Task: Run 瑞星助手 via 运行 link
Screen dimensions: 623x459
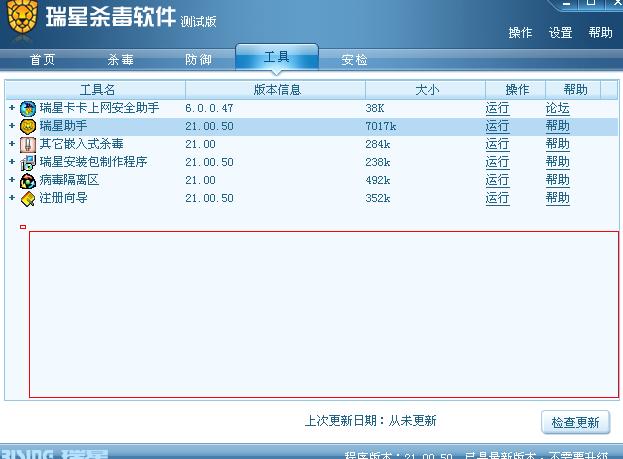Action: (497, 126)
